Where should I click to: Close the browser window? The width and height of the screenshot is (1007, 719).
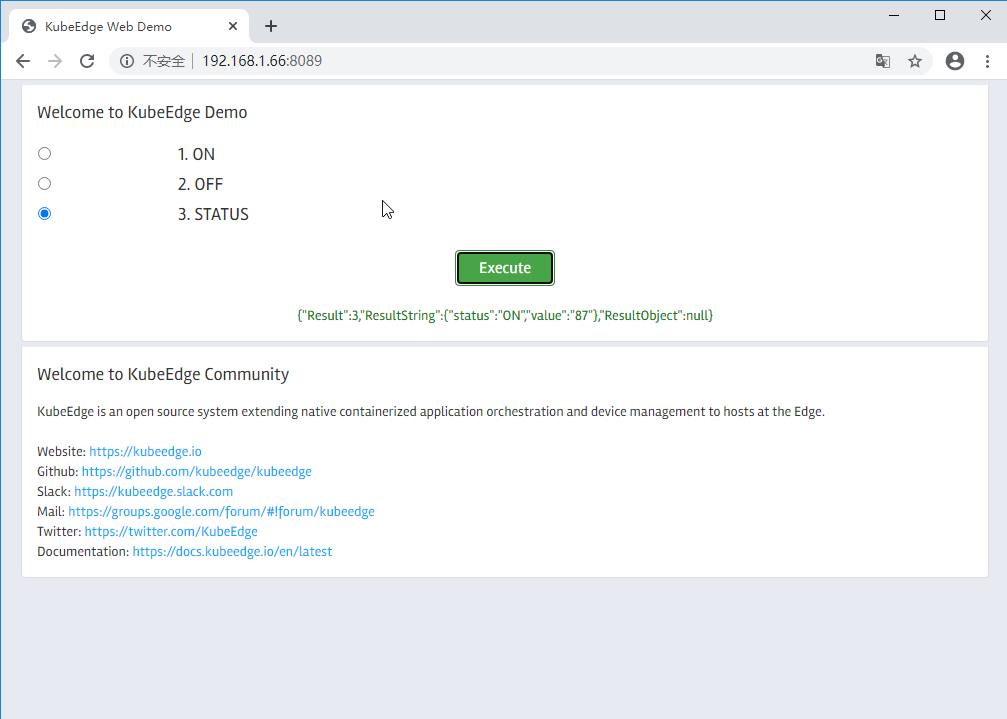point(986,15)
